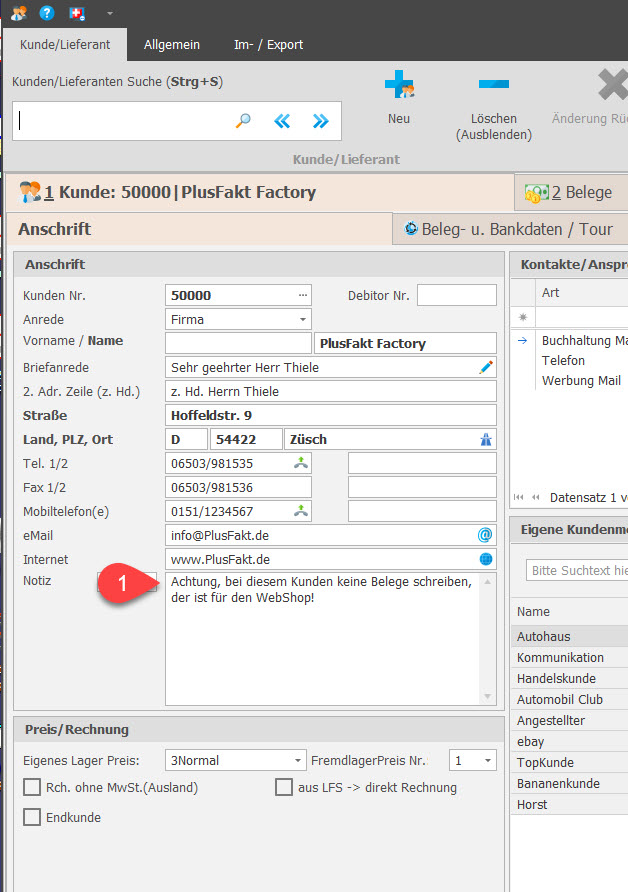This screenshot has height=892, width=628.
Task: Open the Eigenes Lager Preis dropdown
Action: [x=297, y=761]
